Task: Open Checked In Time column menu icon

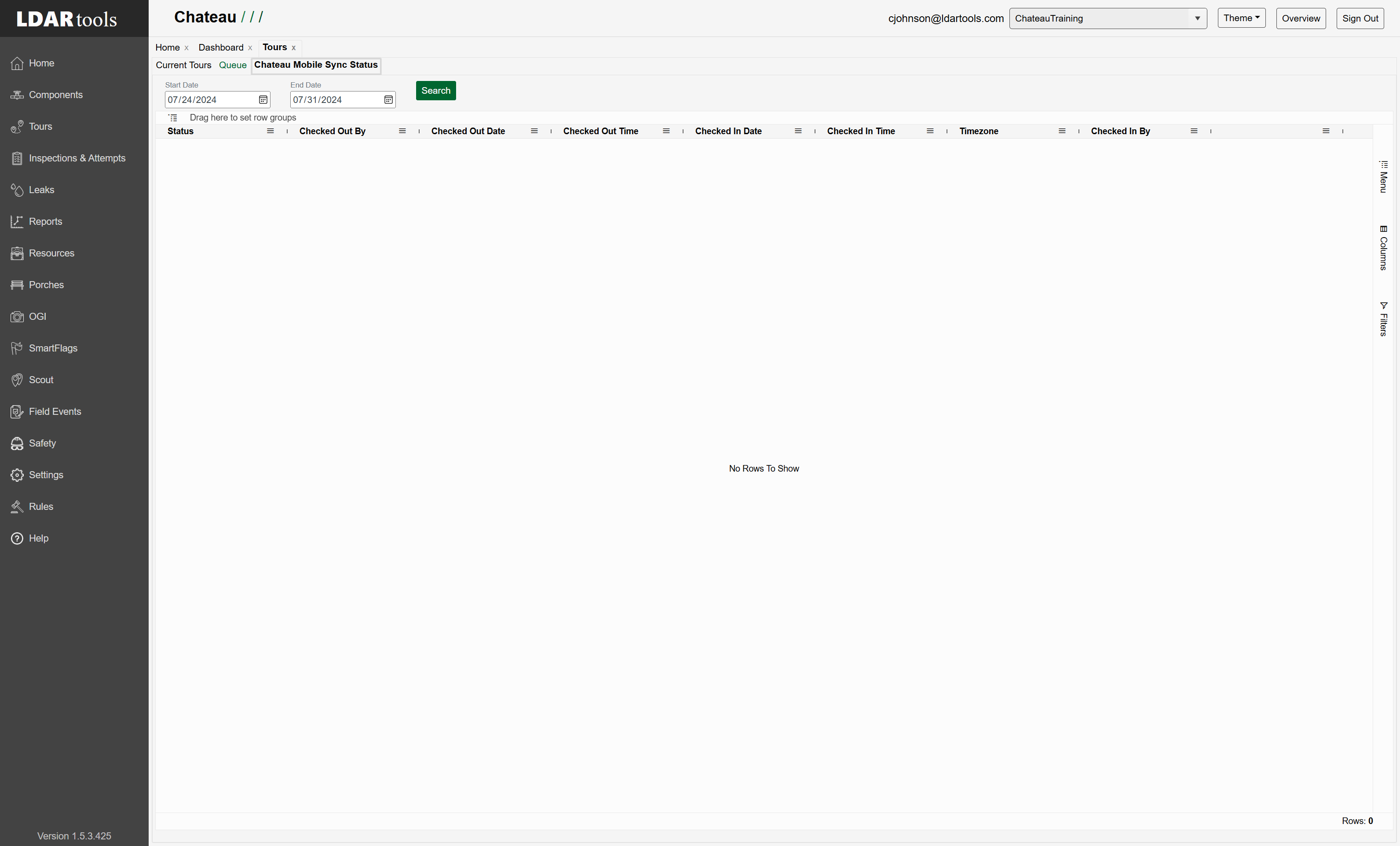Action: [930, 131]
